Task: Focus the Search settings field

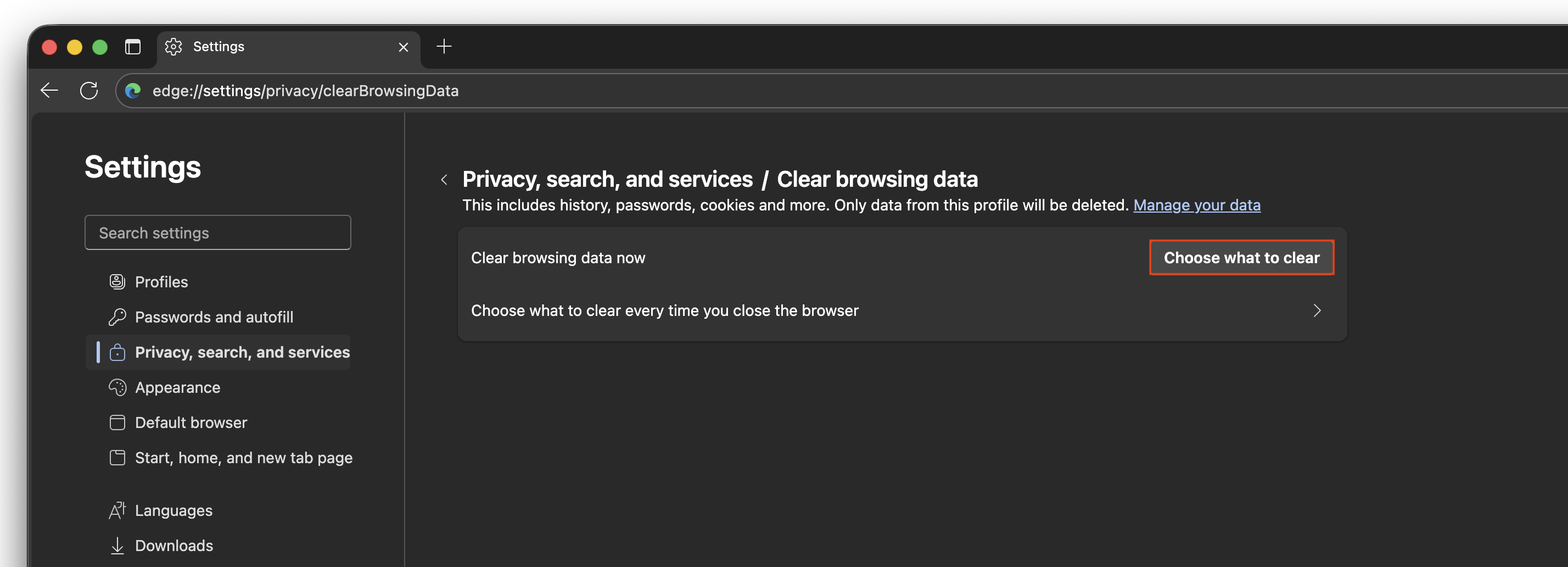Action: click(x=218, y=232)
